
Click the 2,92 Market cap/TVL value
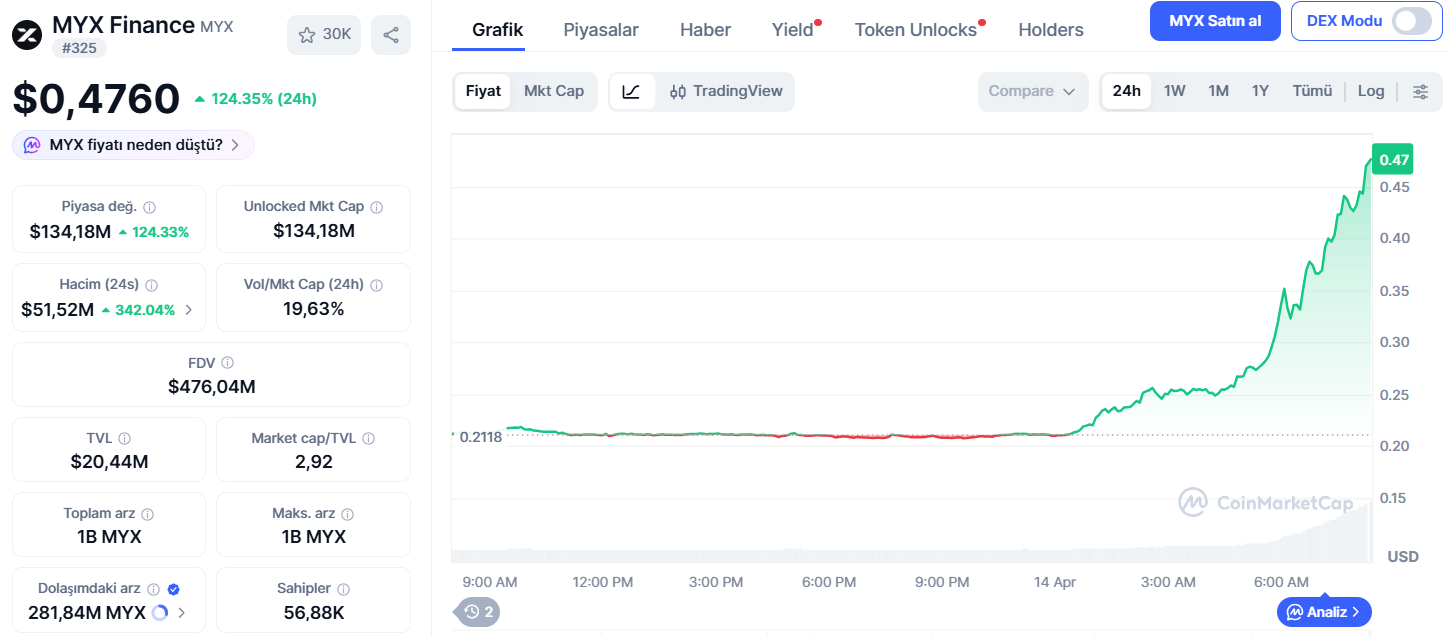[313, 462]
